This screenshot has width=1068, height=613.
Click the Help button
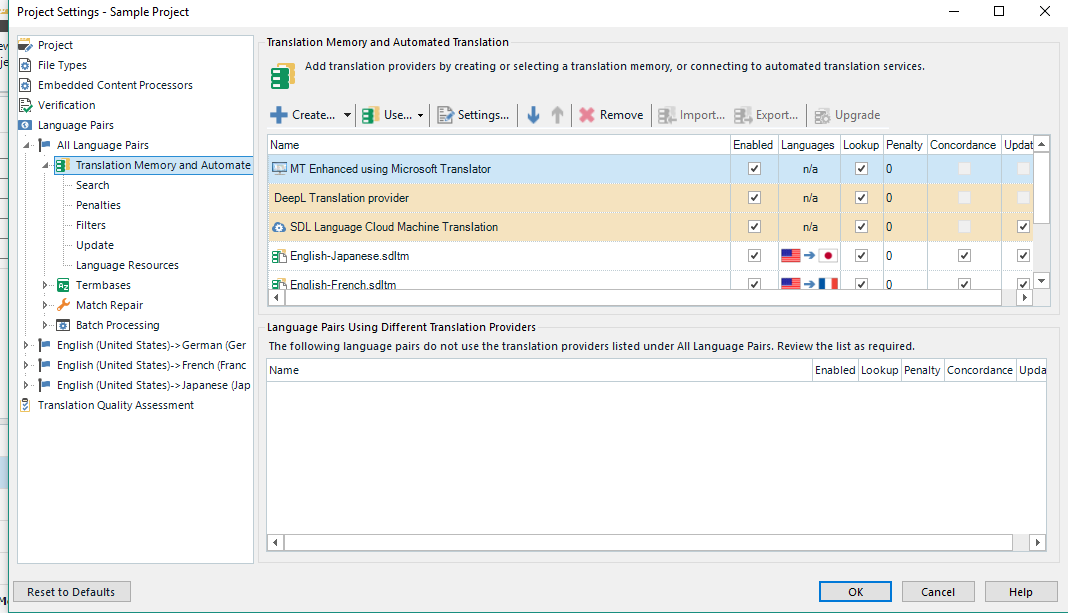click(x=1020, y=592)
